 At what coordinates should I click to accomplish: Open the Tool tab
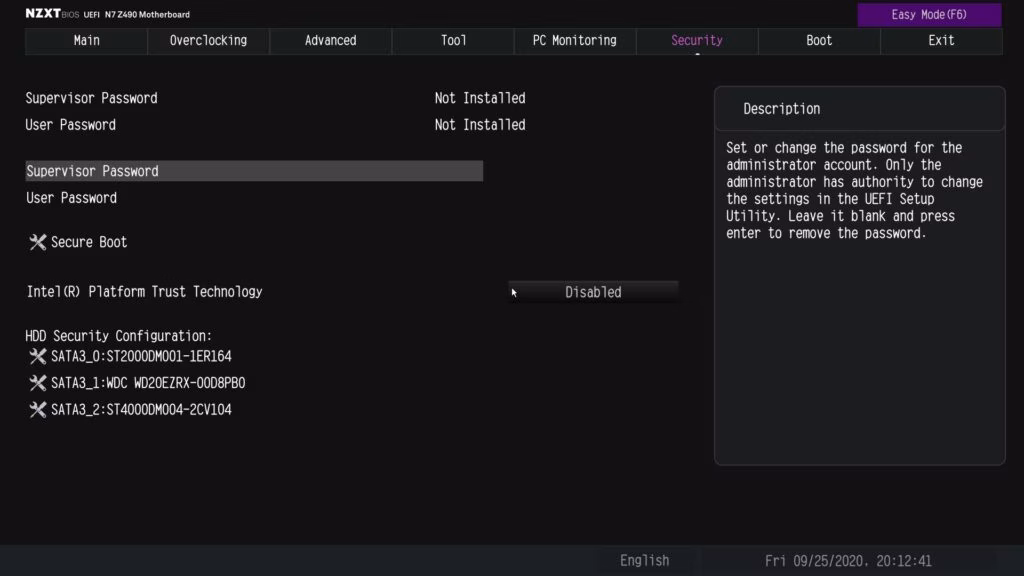pos(453,40)
